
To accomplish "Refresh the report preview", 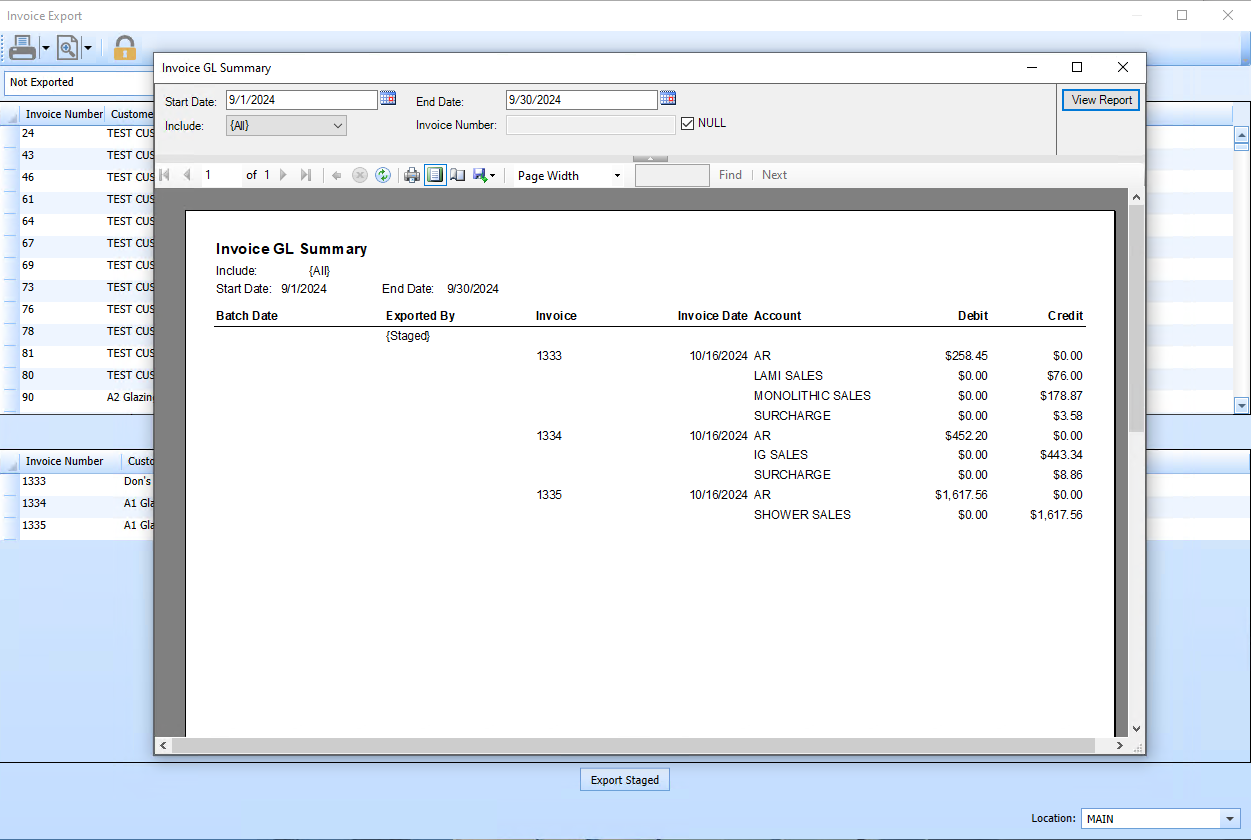I will tap(383, 175).
